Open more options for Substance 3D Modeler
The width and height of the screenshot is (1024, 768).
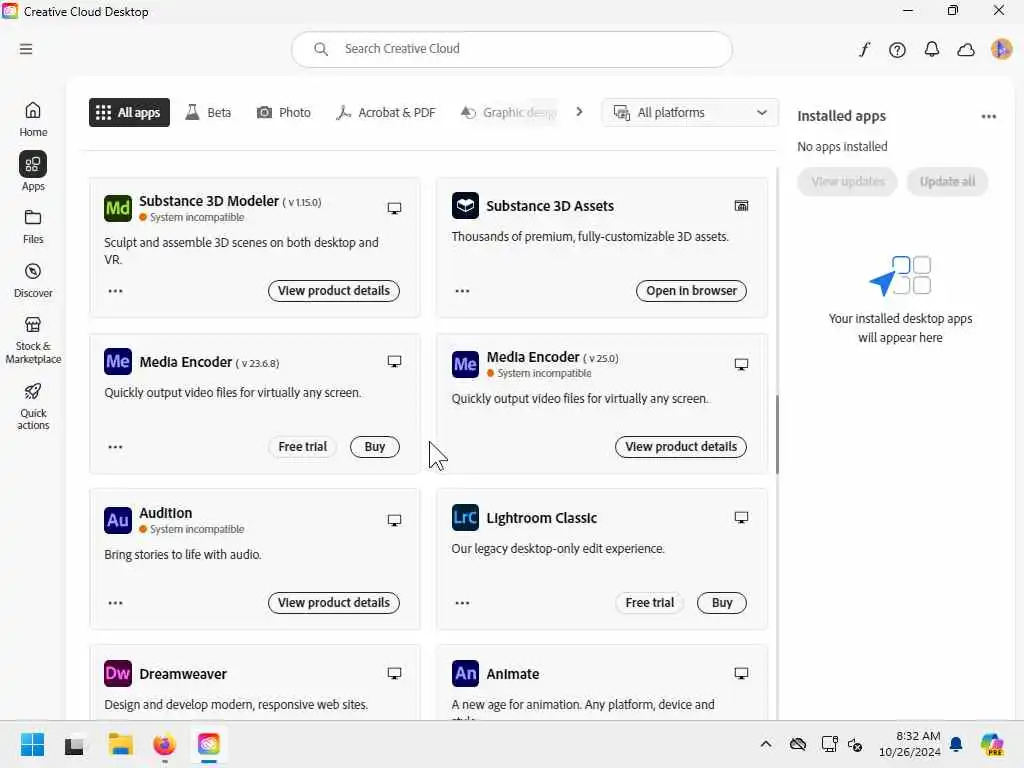(x=116, y=291)
